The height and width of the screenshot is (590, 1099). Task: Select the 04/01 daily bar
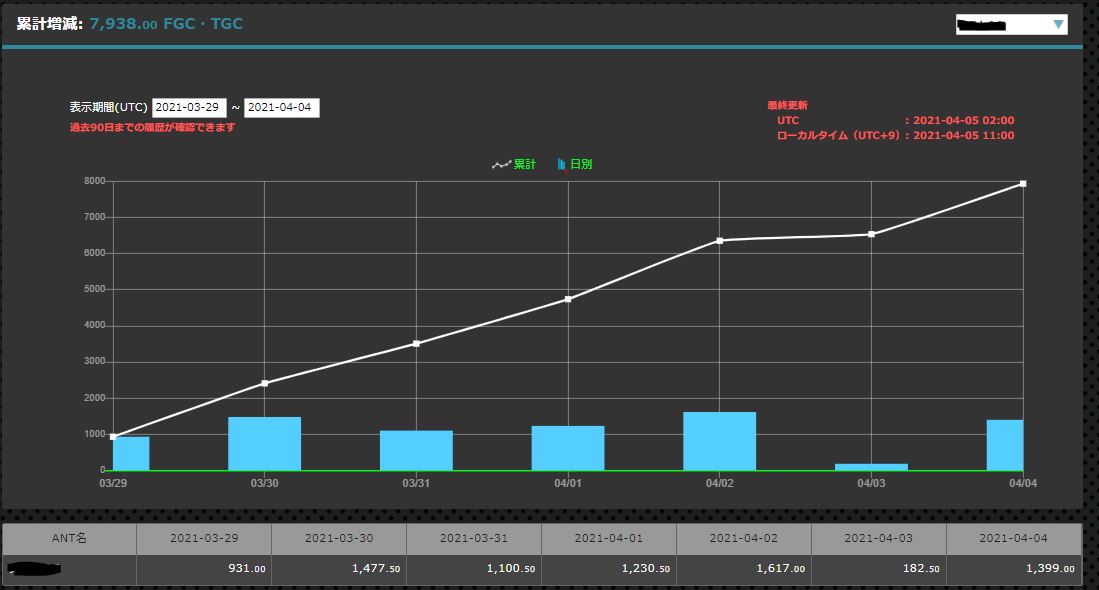coord(568,448)
